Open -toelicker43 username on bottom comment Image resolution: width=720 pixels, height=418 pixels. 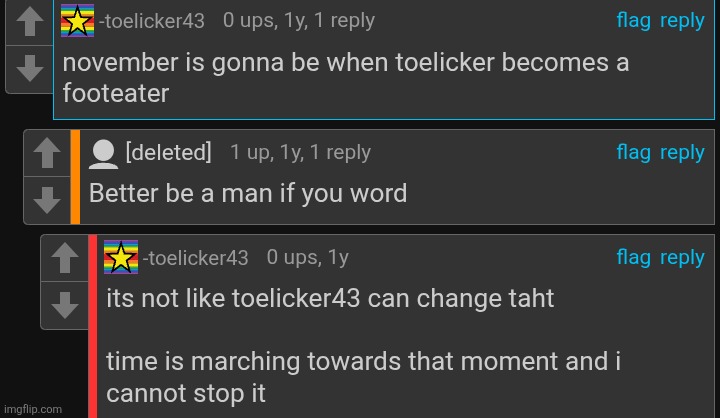click(x=195, y=258)
